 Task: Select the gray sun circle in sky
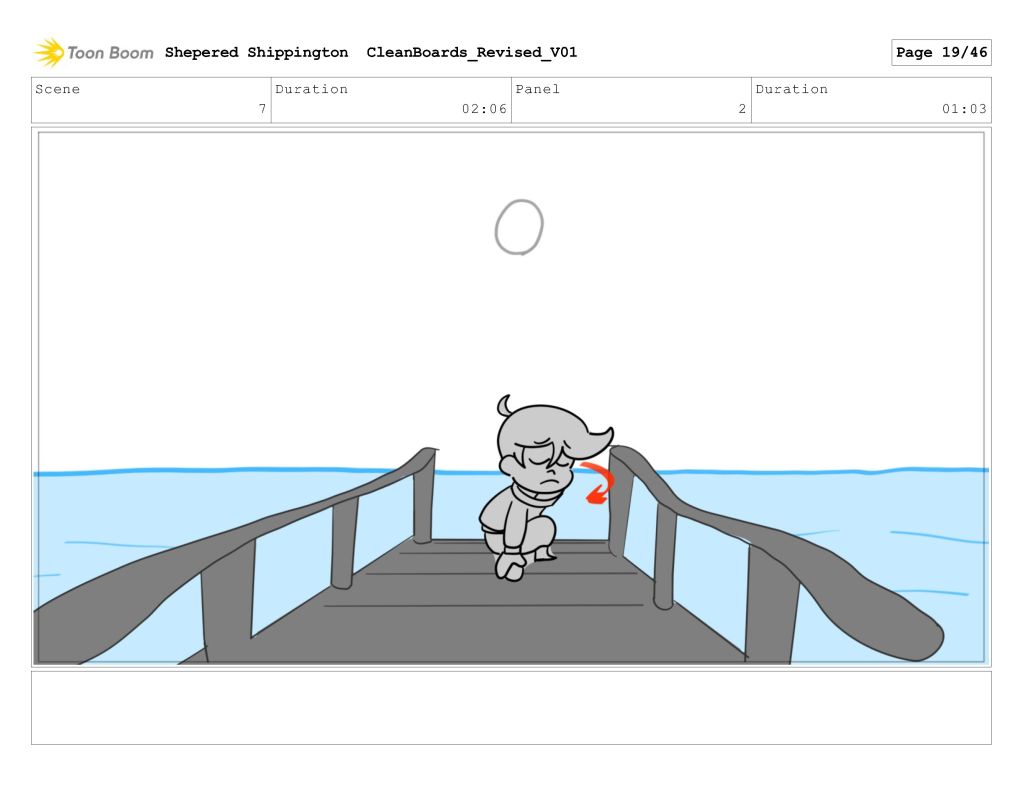click(519, 226)
